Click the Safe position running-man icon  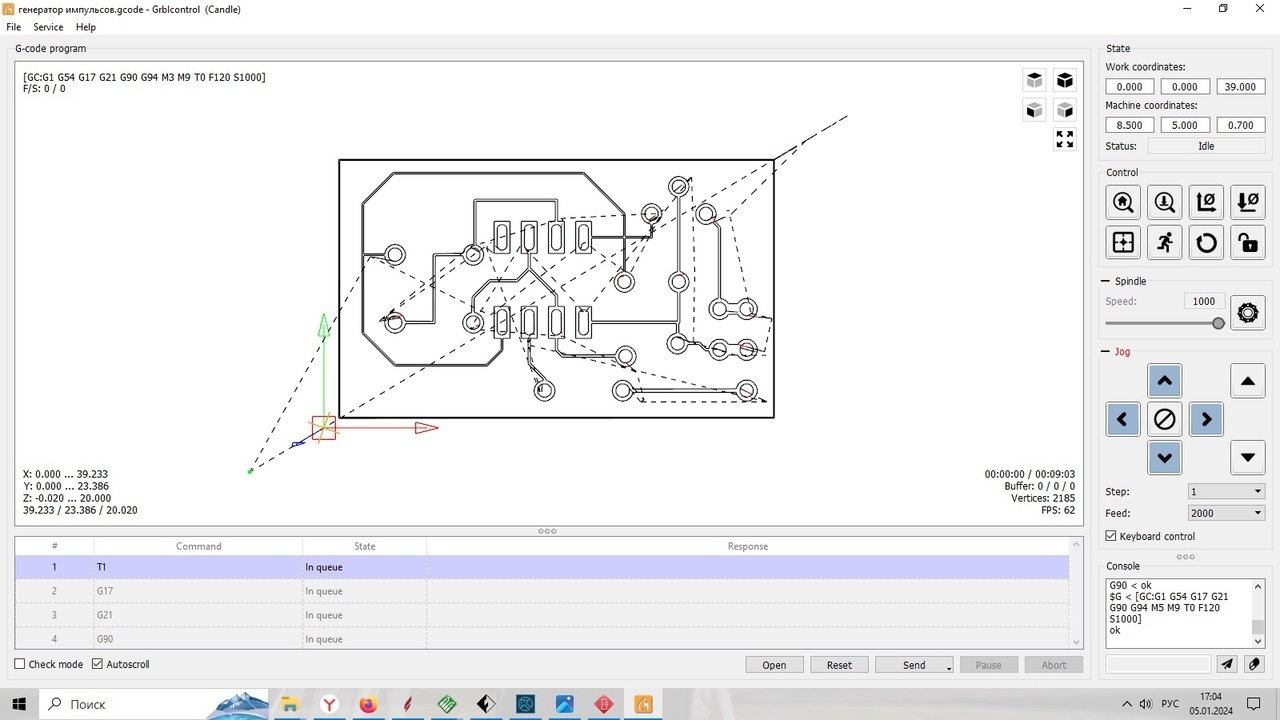pos(1165,242)
